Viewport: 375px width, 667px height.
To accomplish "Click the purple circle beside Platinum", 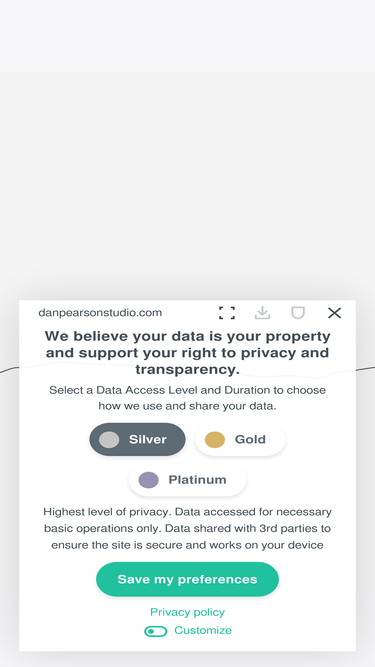I will point(148,480).
